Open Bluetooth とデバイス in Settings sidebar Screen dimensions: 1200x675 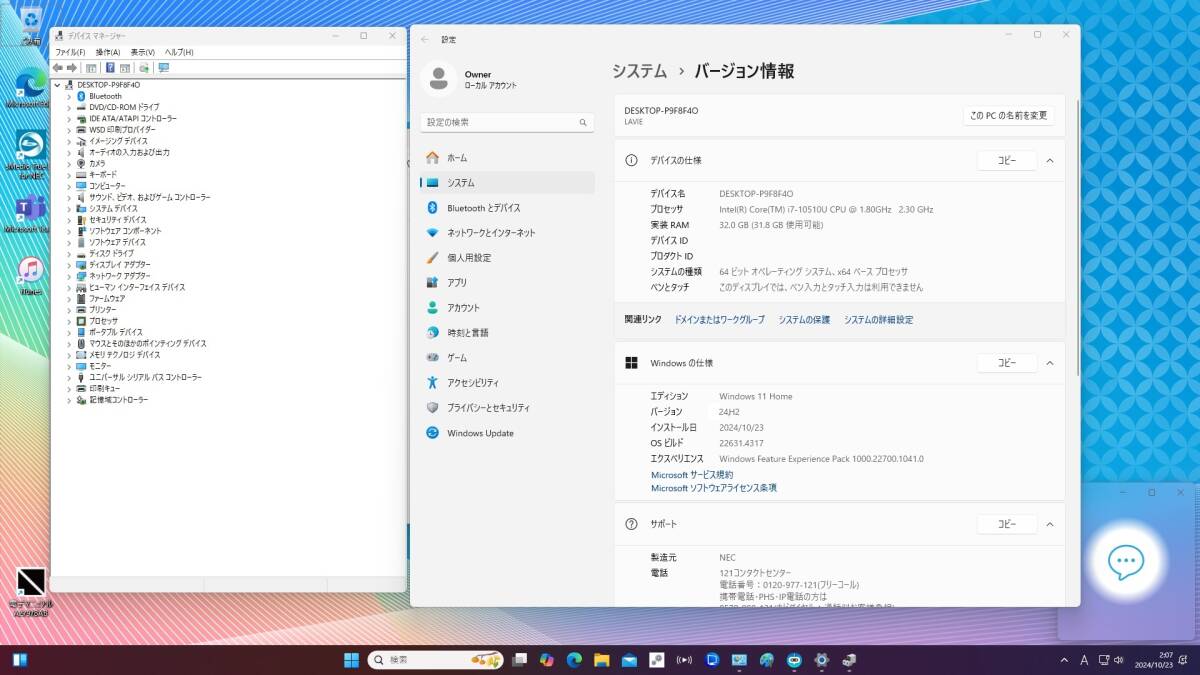[x=507, y=208]
